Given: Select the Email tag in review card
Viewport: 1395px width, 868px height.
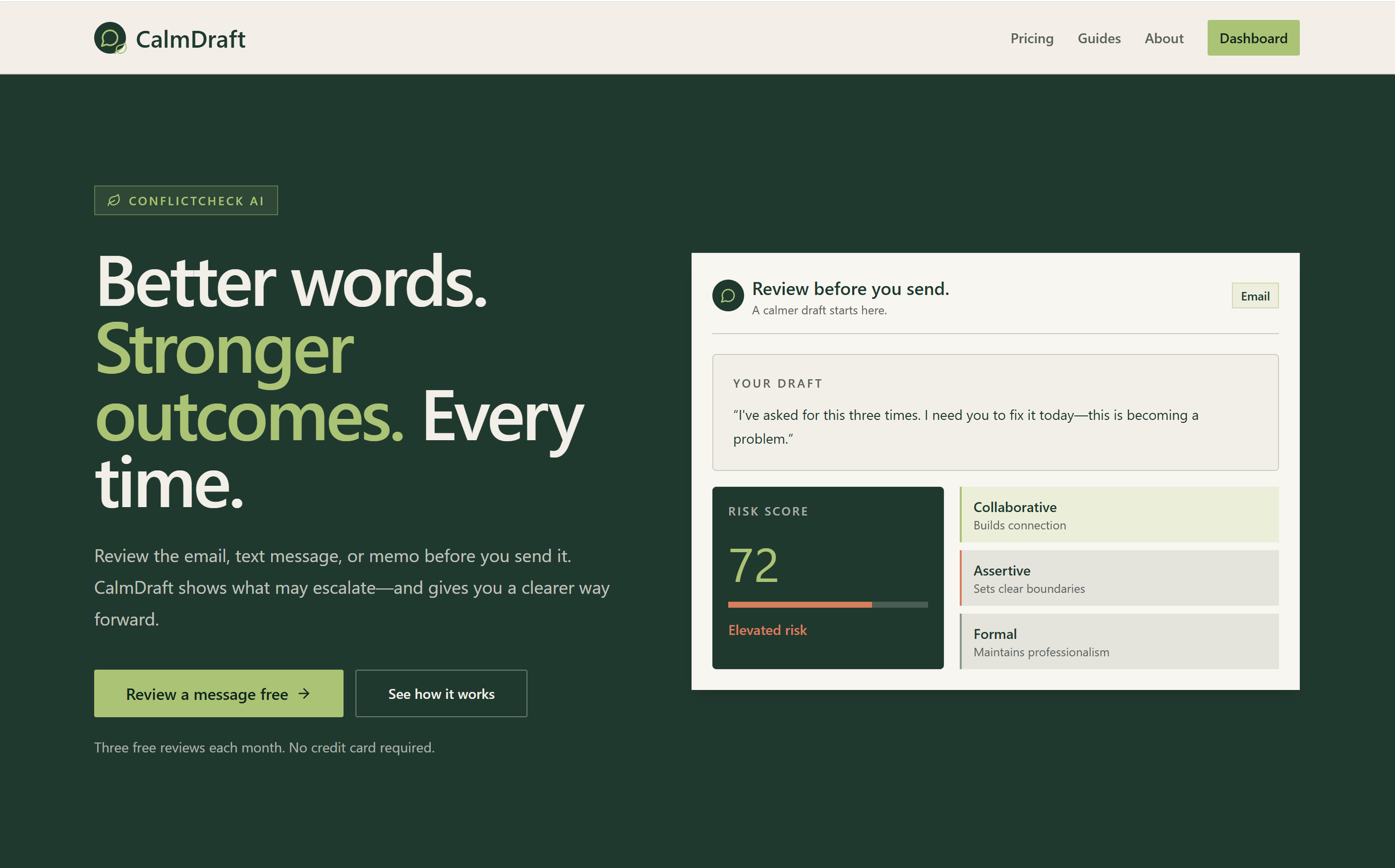Looking at the screenshot, I should coord(1255,296).
